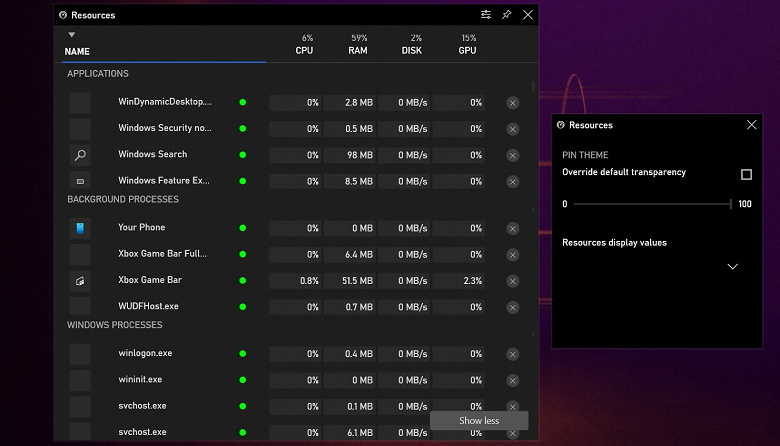
Task: End Xbox Game Bar process X icon
Action: coord(513,281)
